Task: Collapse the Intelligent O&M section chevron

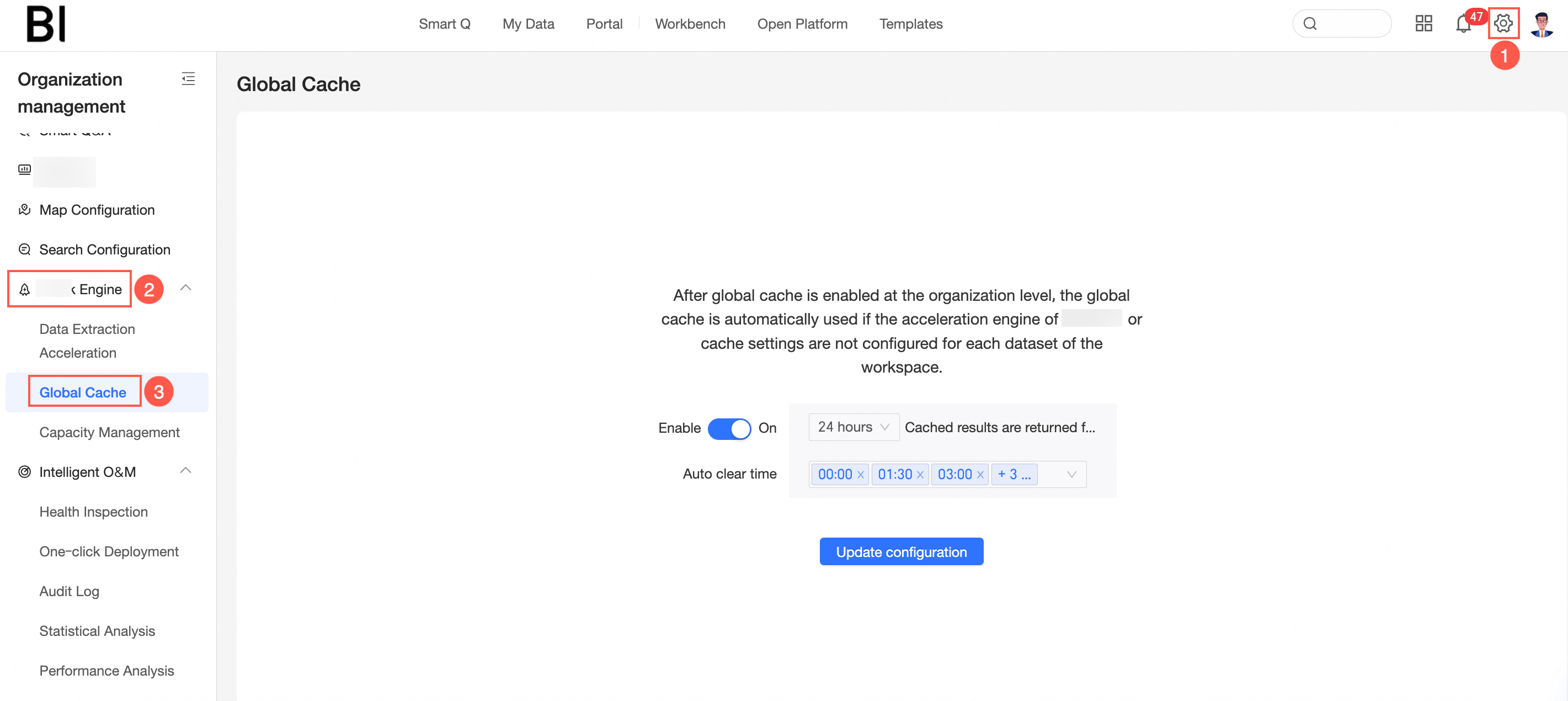Action: click(x=185, y=471)
